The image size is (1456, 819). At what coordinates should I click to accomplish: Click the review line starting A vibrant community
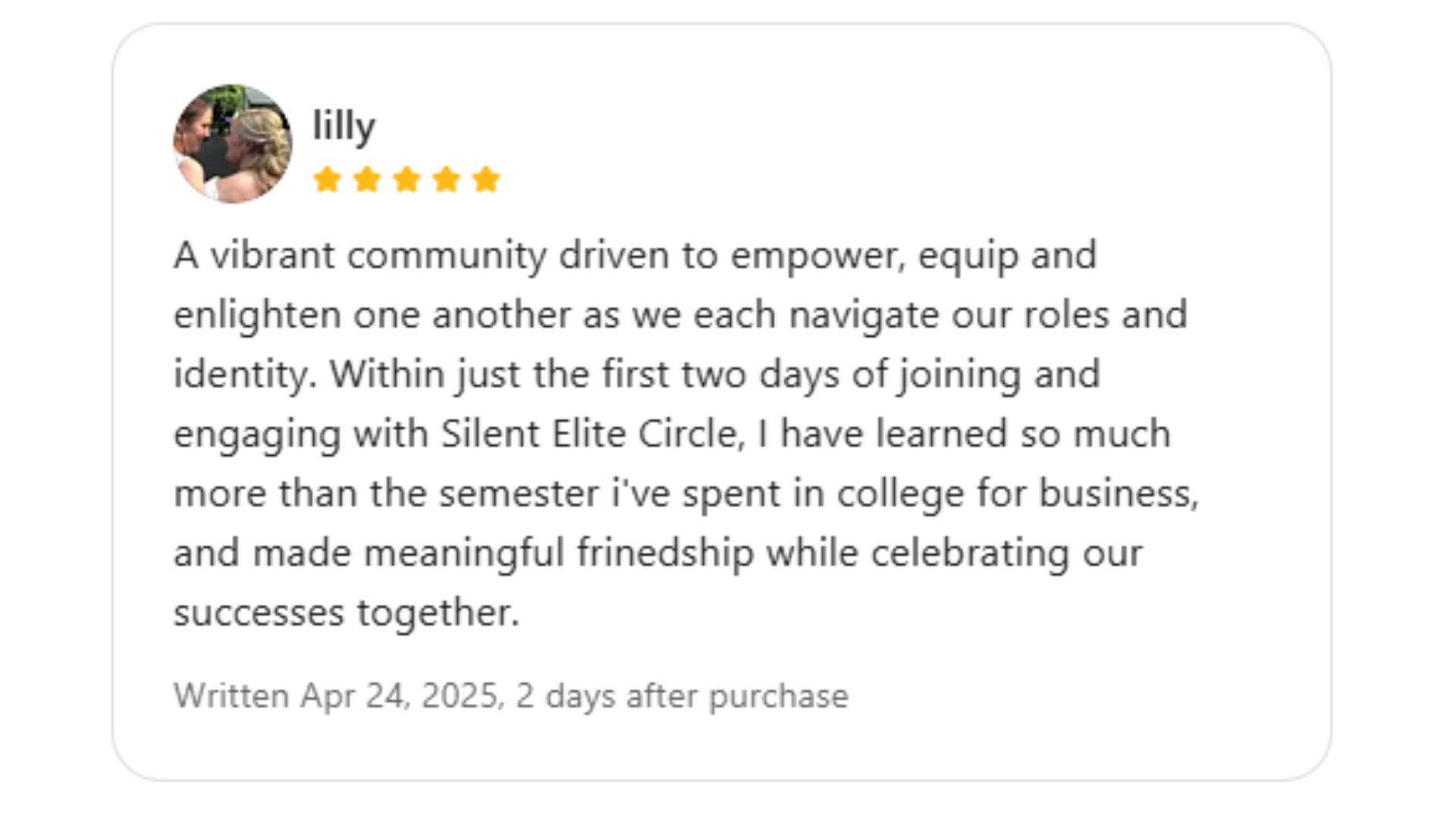[x=635, y=256]
